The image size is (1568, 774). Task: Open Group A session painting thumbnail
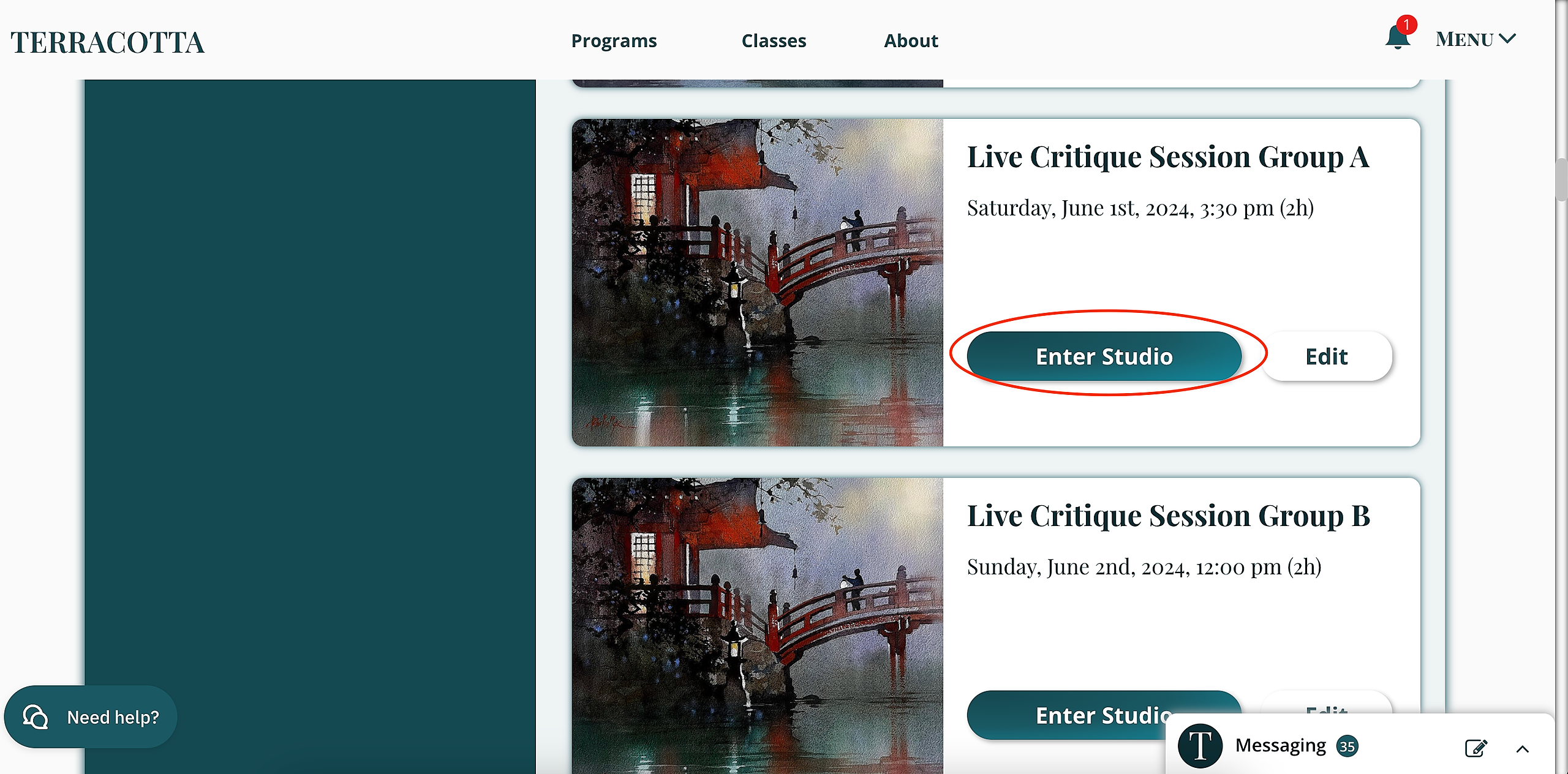coord(758,282)
